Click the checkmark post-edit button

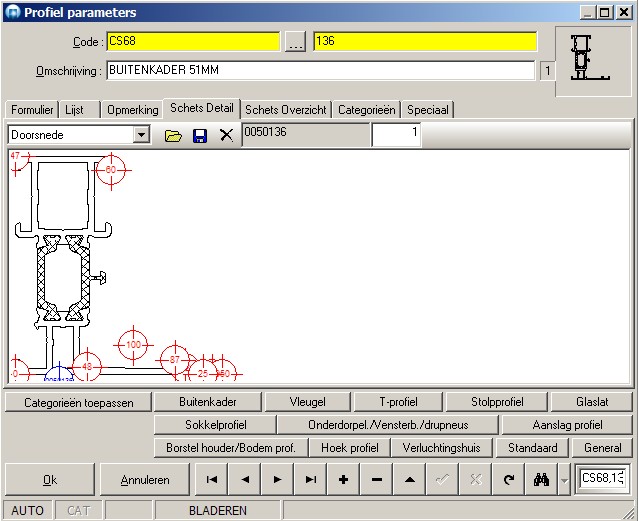click(443, 479)
